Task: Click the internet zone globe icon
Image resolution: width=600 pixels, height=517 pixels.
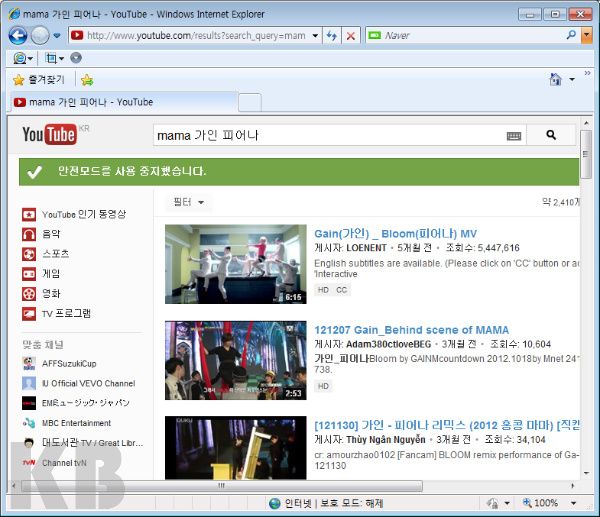Action: pos(275,504)
